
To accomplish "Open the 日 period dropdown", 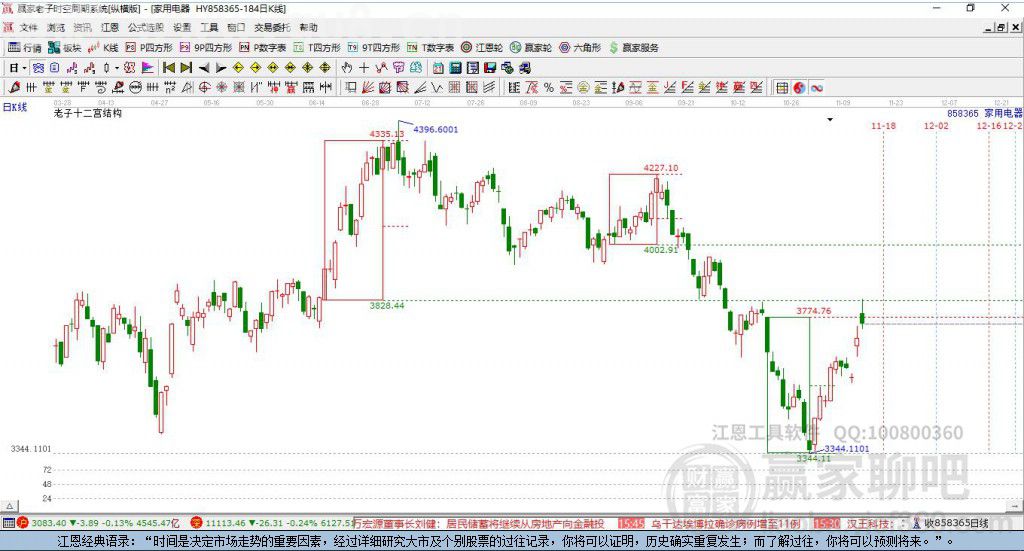I will 18,68.
